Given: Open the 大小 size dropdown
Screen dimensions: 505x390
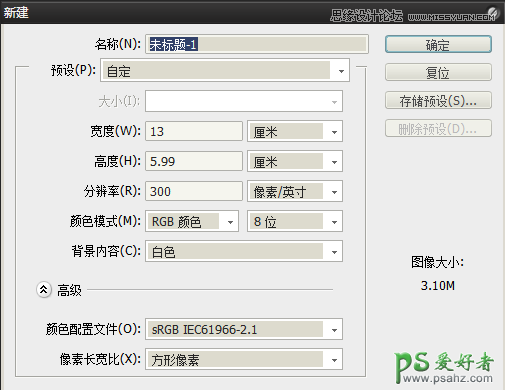Looking at the screenshot, I should tap(244, 101).
